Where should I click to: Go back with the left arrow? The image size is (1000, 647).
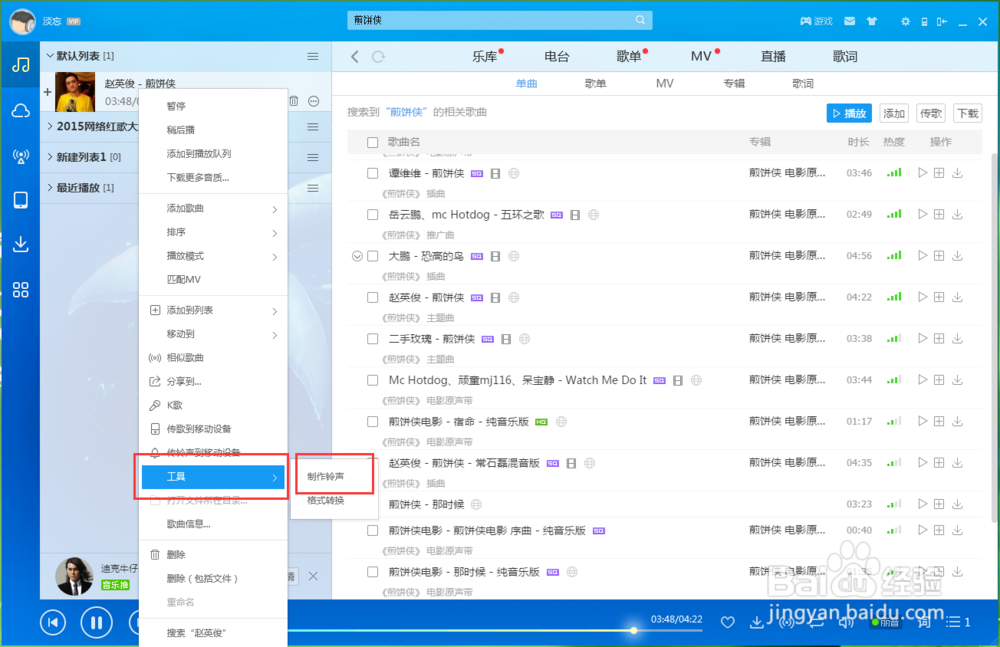(355, 57)
